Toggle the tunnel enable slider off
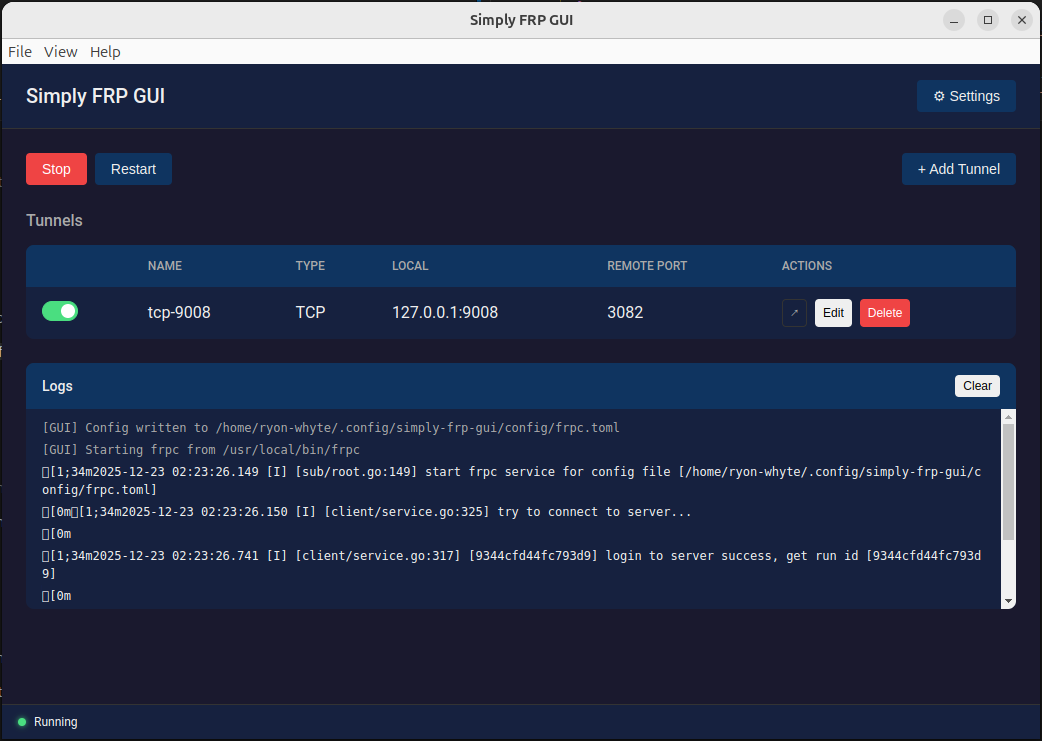1042x741 pixels. [59, 311]
